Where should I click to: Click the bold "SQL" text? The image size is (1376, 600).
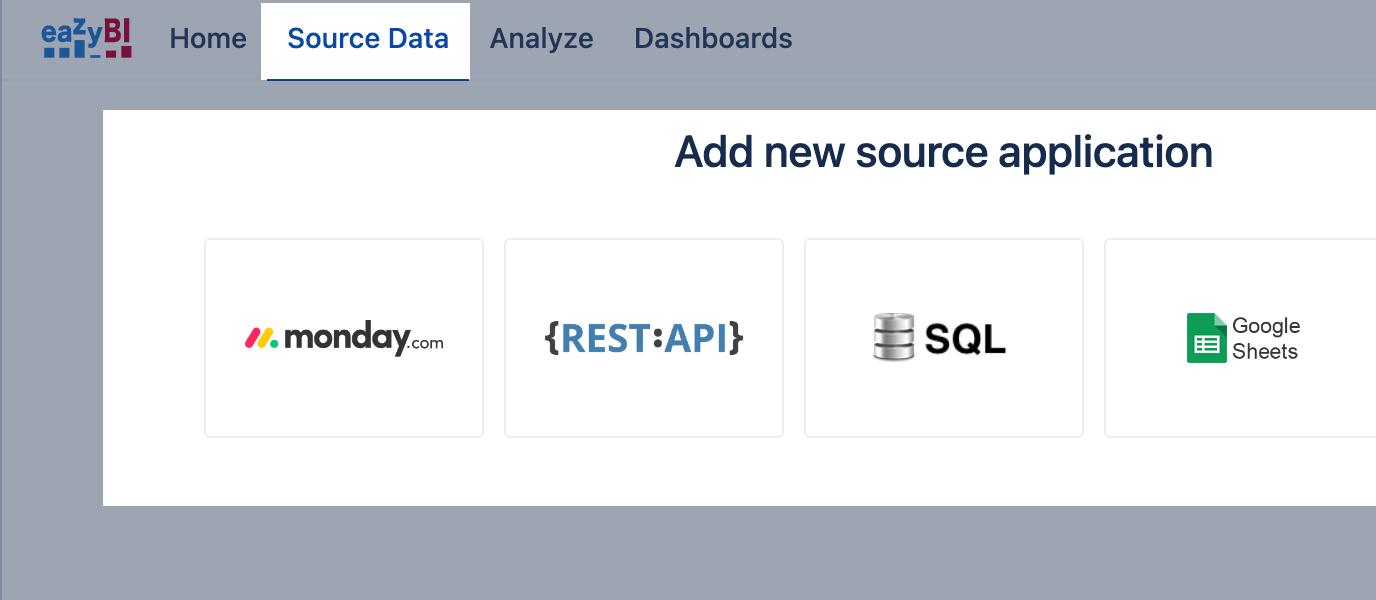pos(965,340)
